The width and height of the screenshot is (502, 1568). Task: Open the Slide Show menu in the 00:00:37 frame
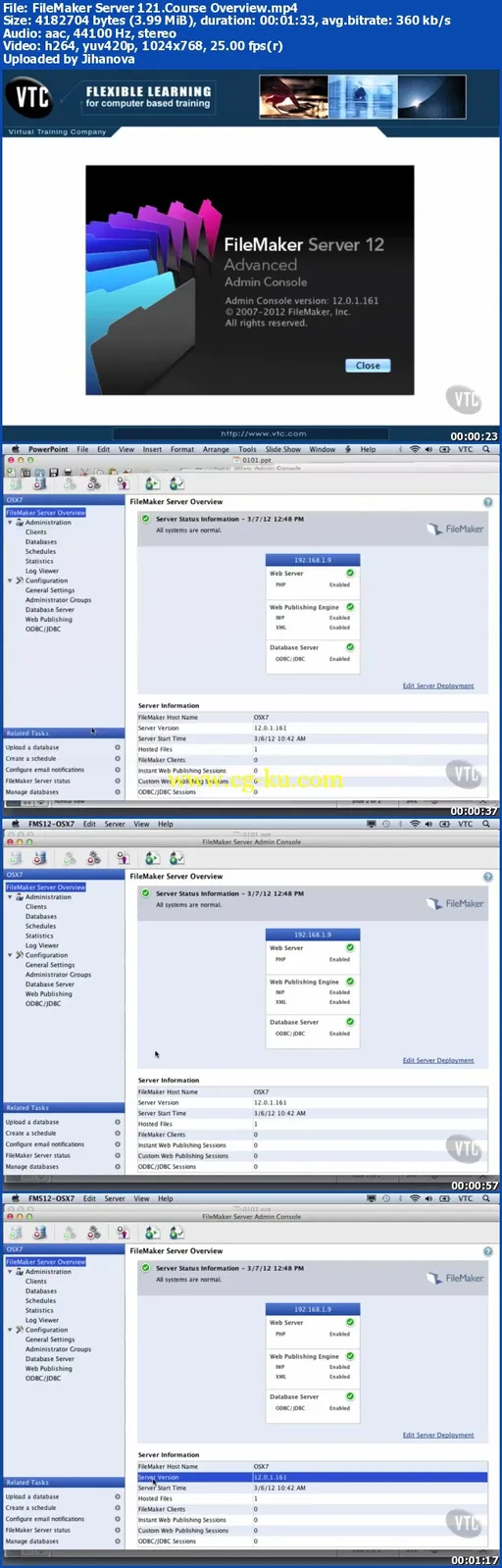pos(283,449)
